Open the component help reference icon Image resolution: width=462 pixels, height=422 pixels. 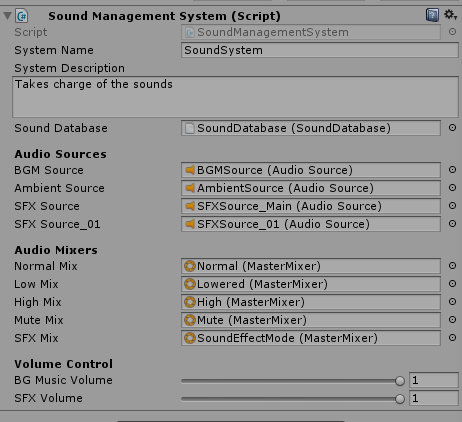click(432, 15)
